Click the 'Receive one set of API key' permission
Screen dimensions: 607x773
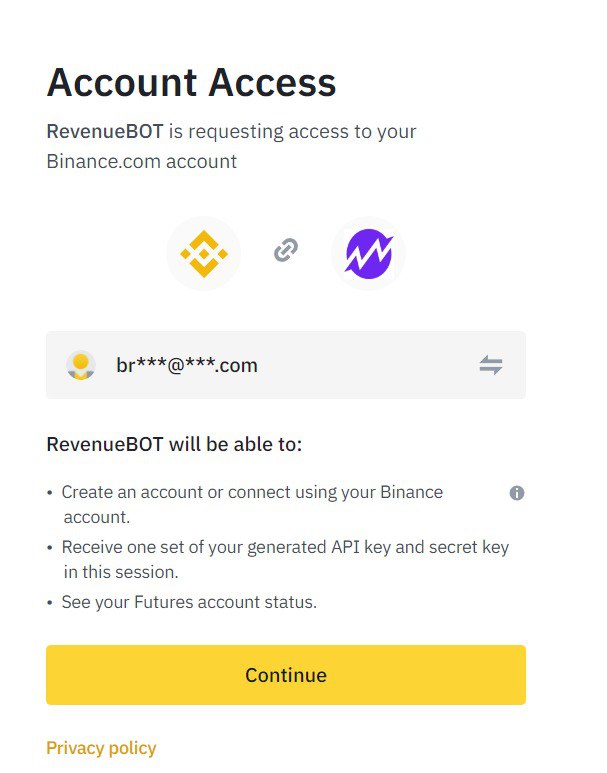pos(285,547)
